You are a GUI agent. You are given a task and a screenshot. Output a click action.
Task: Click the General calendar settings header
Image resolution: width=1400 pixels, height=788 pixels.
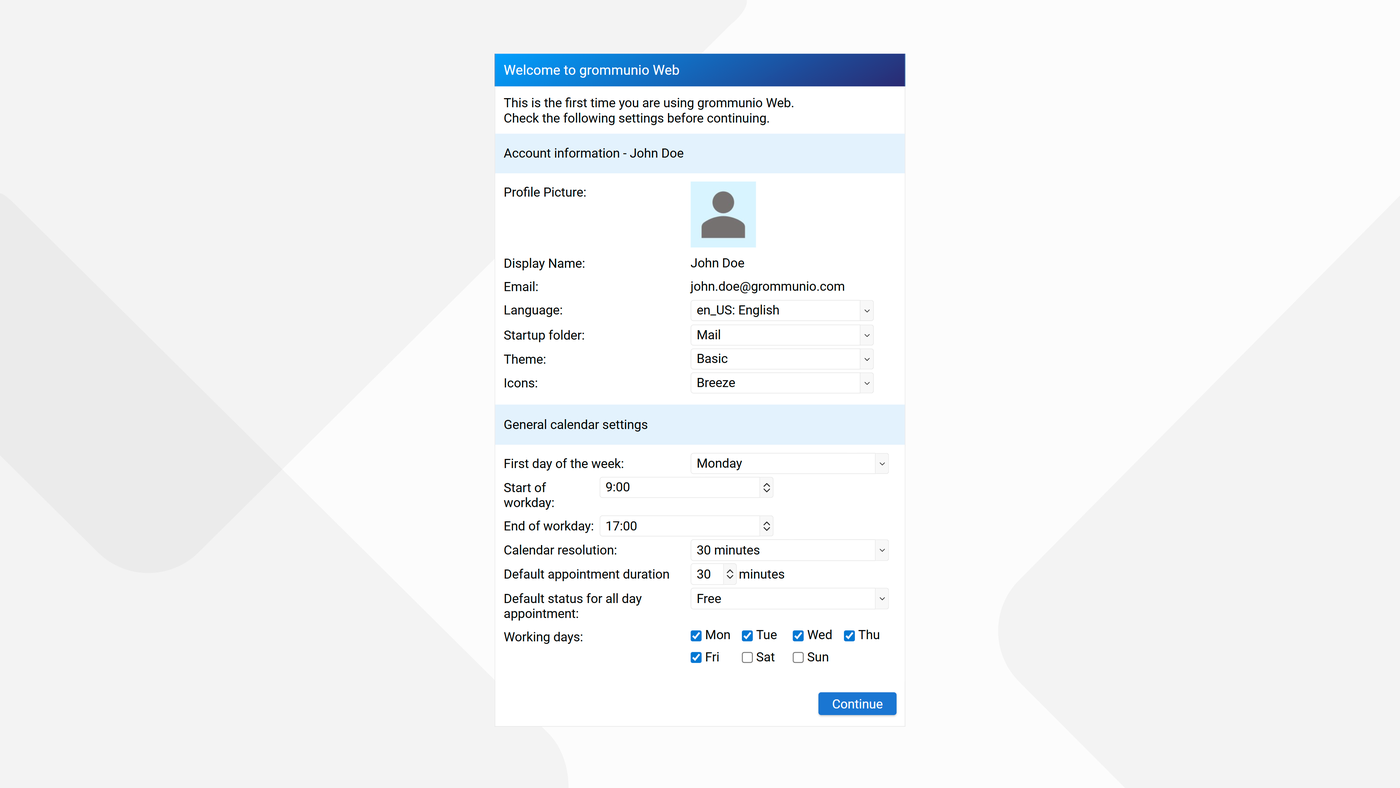click(700, 425)
